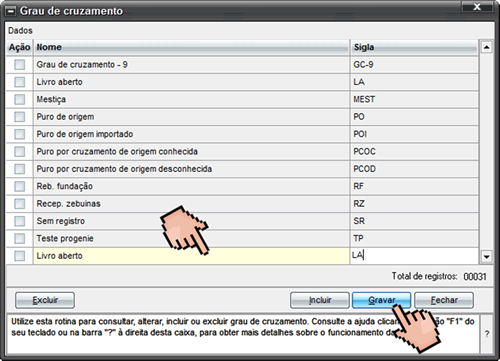Open help via the ? bar

487,334
